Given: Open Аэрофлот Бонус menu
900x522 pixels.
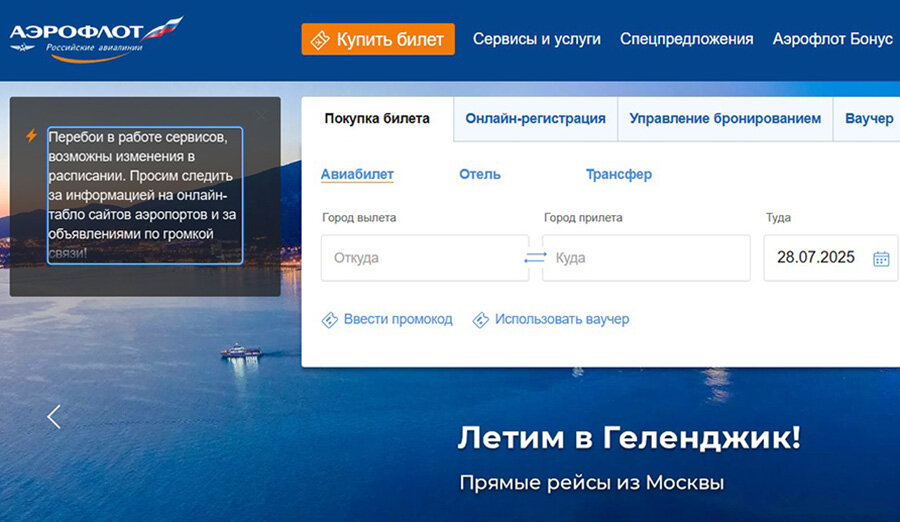Looking at the screenshot, I should tap(832, 39).
